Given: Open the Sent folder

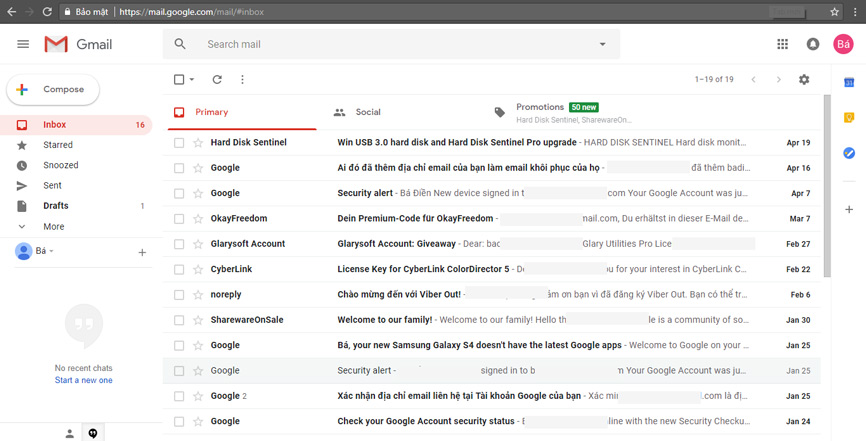Looking at the screenshot, I should click(76, 186).
